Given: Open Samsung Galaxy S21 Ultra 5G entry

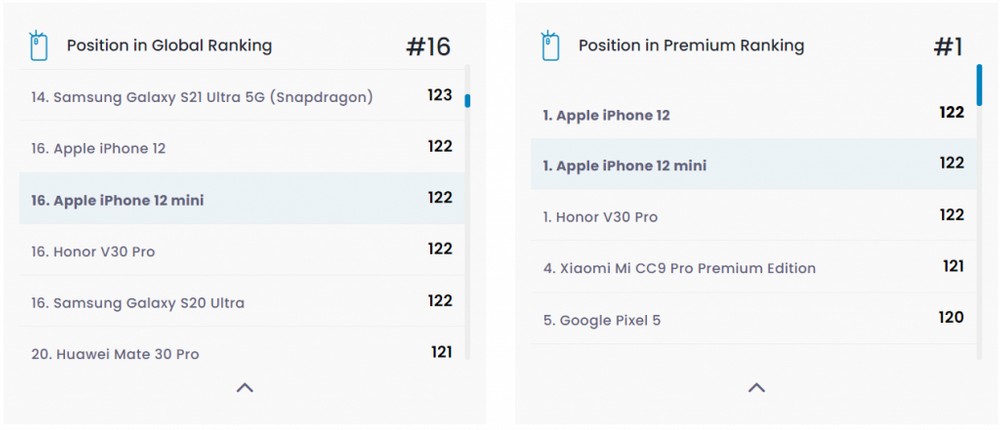Looking at the screenshot, I should point(242,96).
